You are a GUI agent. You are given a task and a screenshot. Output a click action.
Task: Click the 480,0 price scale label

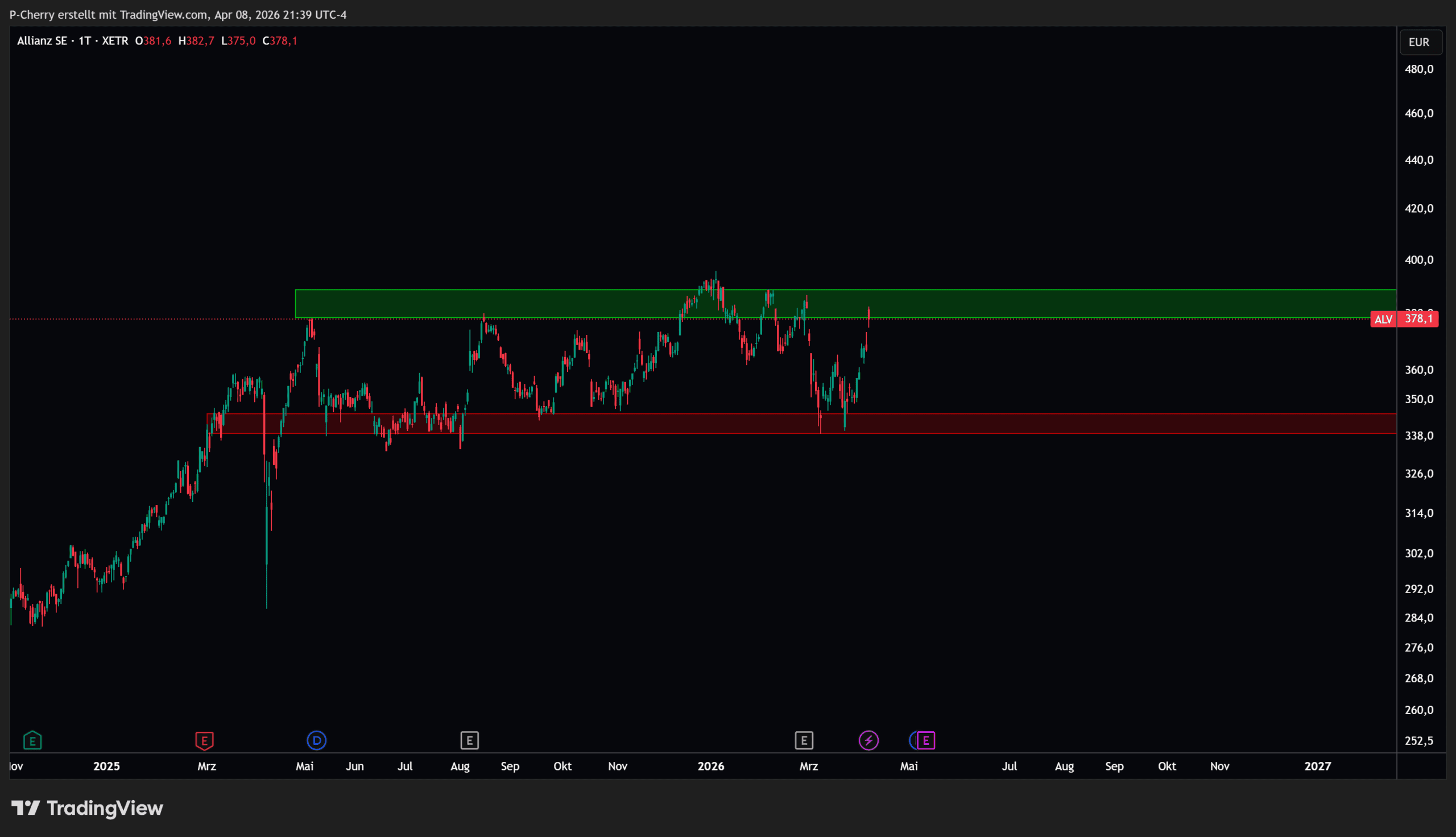click(1418, 69)
